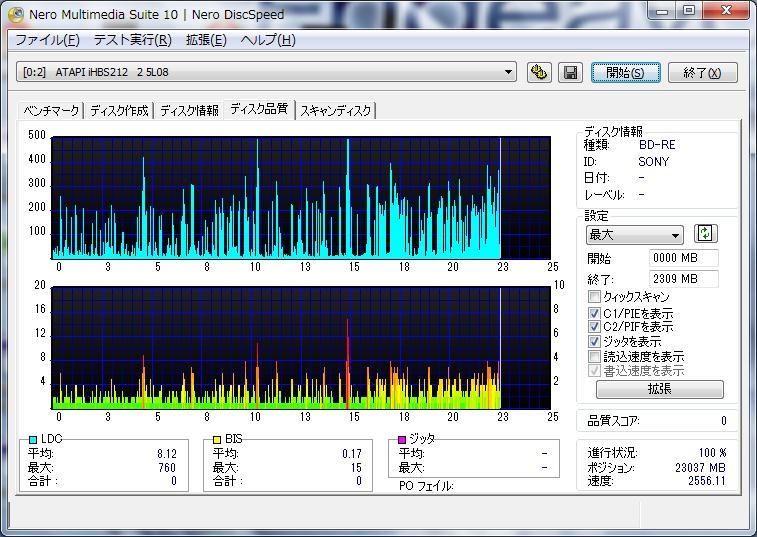Image resolution: width=757 pixels, height=537 pixels.
Task: Toggle the ジッタを表示 checkbox
Action: 594,341
